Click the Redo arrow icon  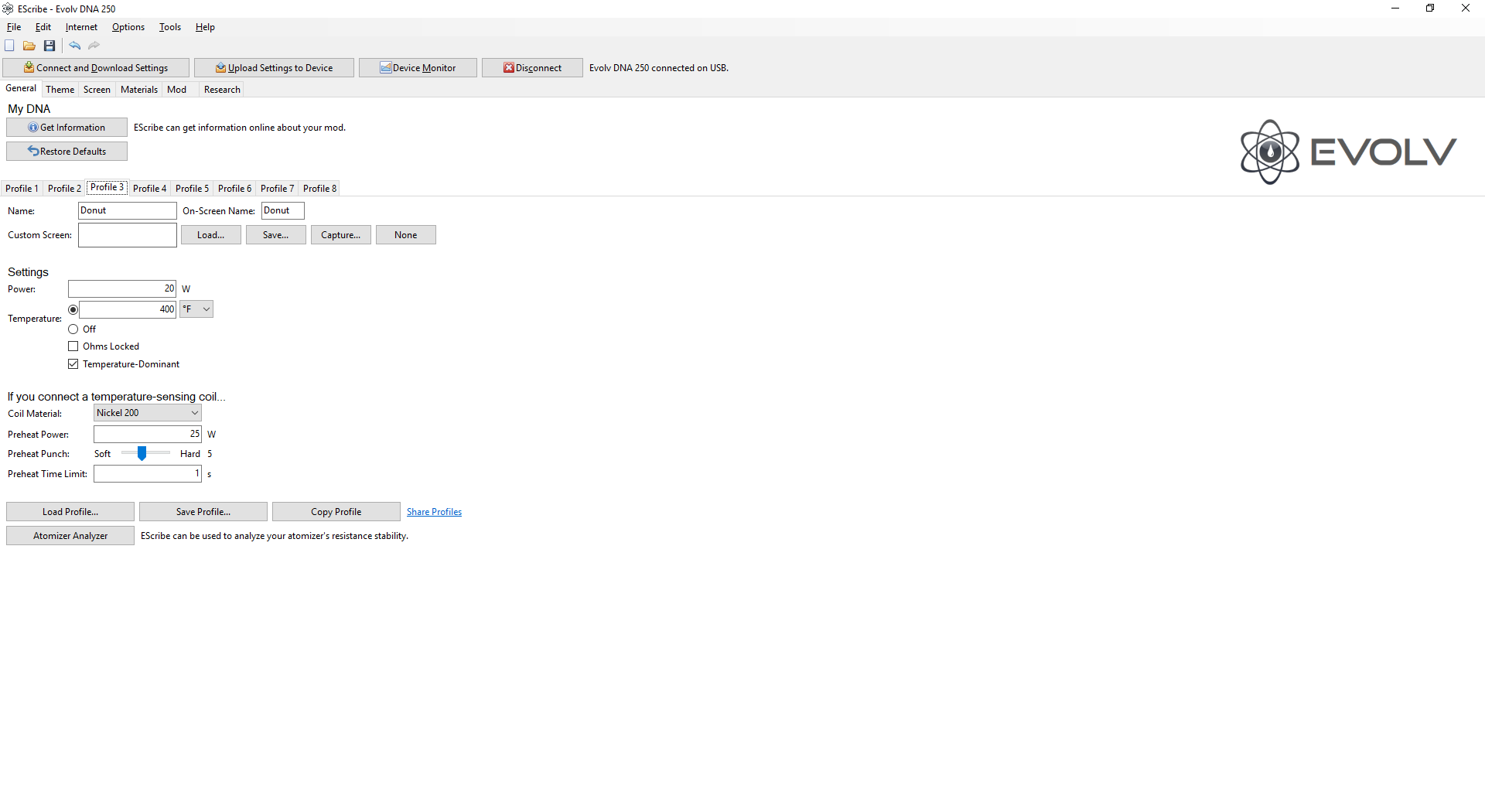pyautogui.click(x=94, y=46)
